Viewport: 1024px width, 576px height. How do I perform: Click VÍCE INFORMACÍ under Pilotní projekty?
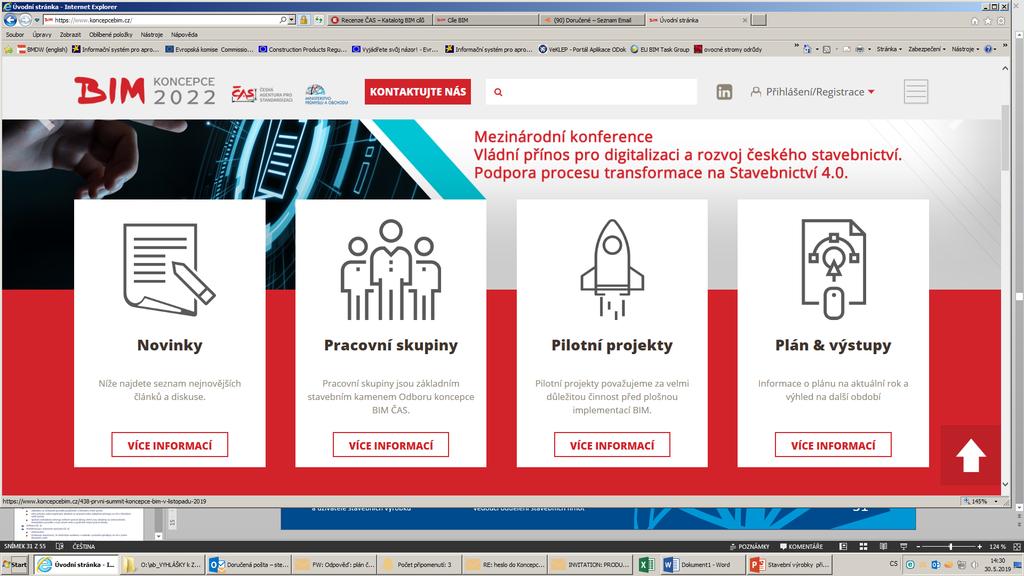pyautogui.click(x=612, y=445)
